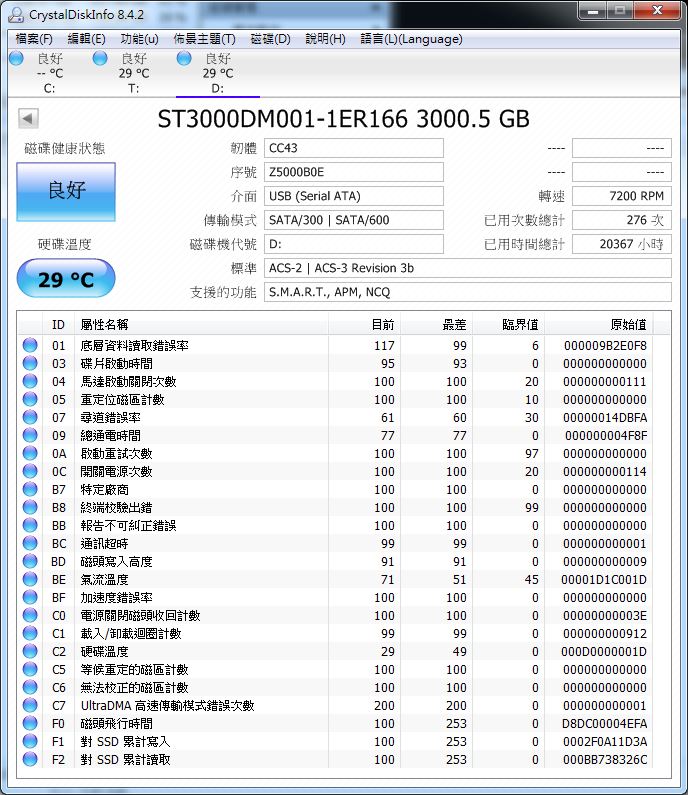
Task: Select the D: drive label
Action: click(218, 88)
